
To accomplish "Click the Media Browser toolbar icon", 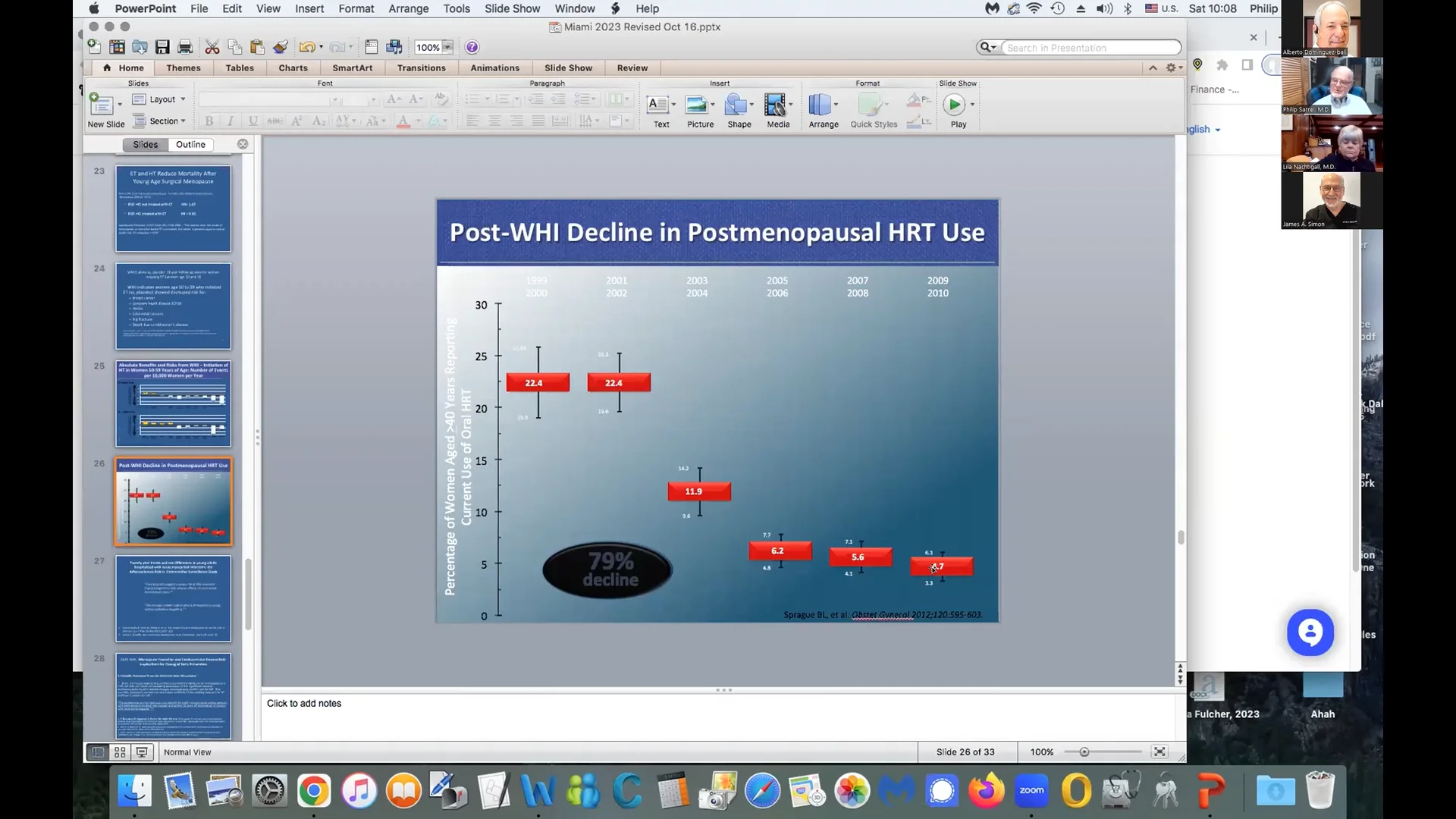I will 394,47.
